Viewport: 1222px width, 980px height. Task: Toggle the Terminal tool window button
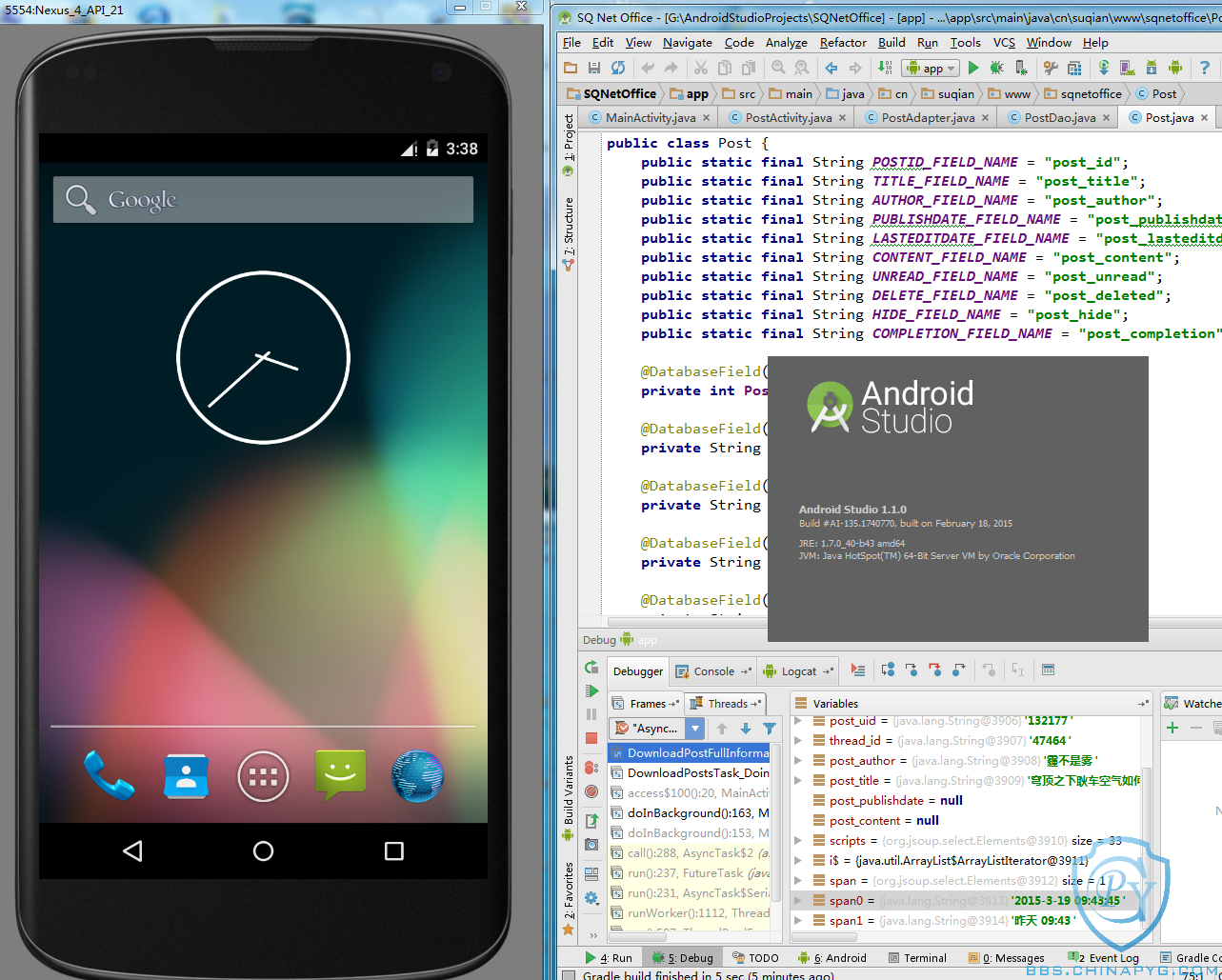click(917, 958)
